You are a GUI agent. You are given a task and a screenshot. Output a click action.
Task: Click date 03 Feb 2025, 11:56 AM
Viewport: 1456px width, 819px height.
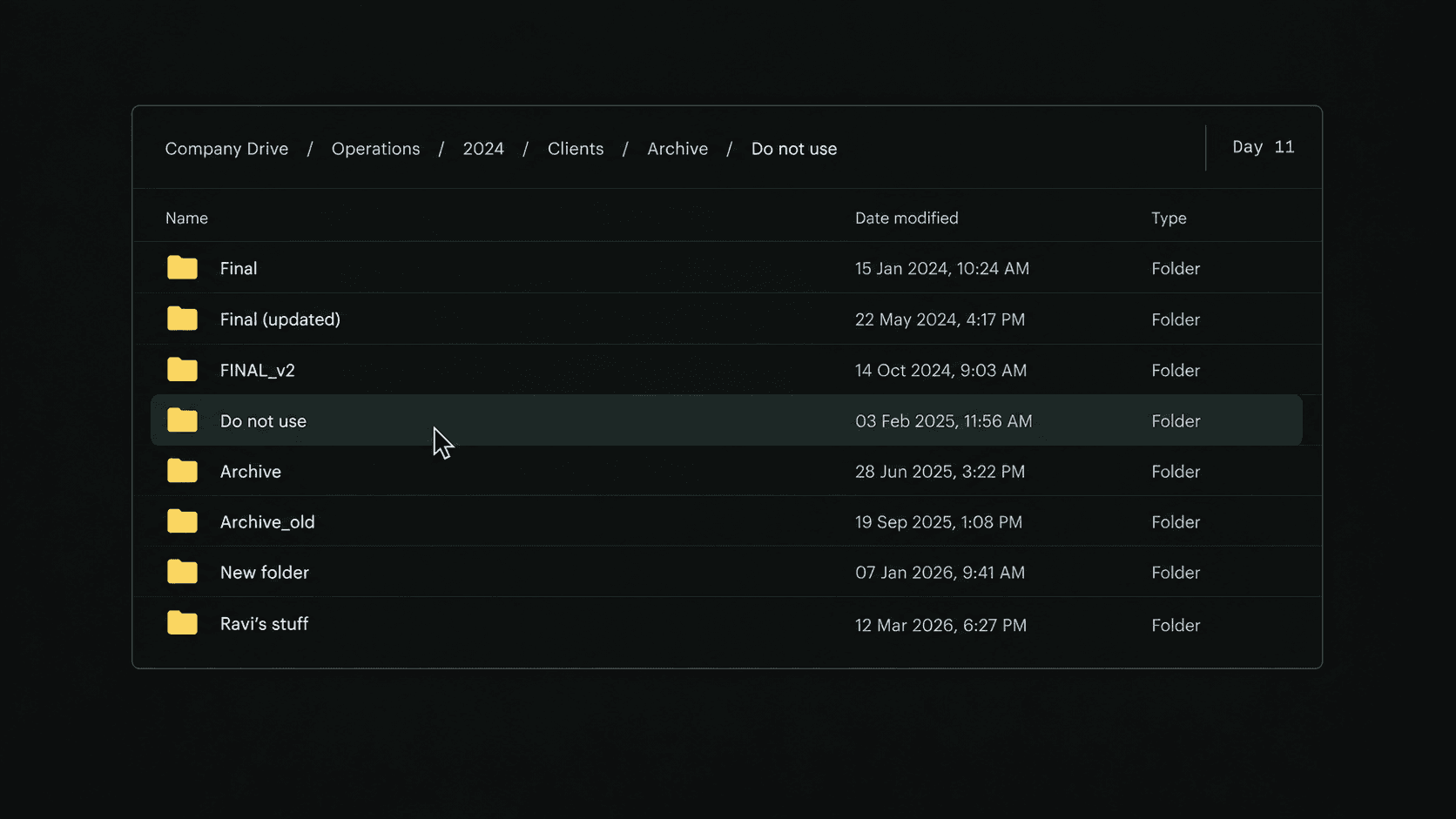944,421
